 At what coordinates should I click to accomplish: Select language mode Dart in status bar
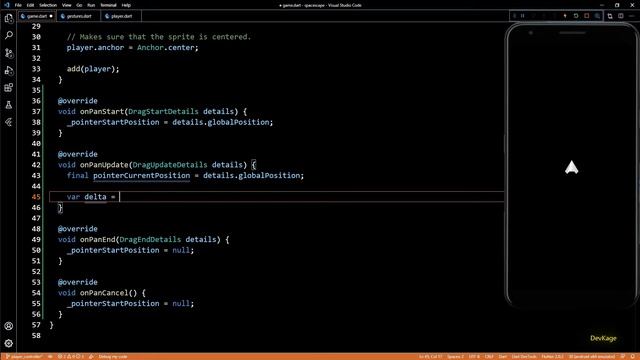click(x=503, y=356)
